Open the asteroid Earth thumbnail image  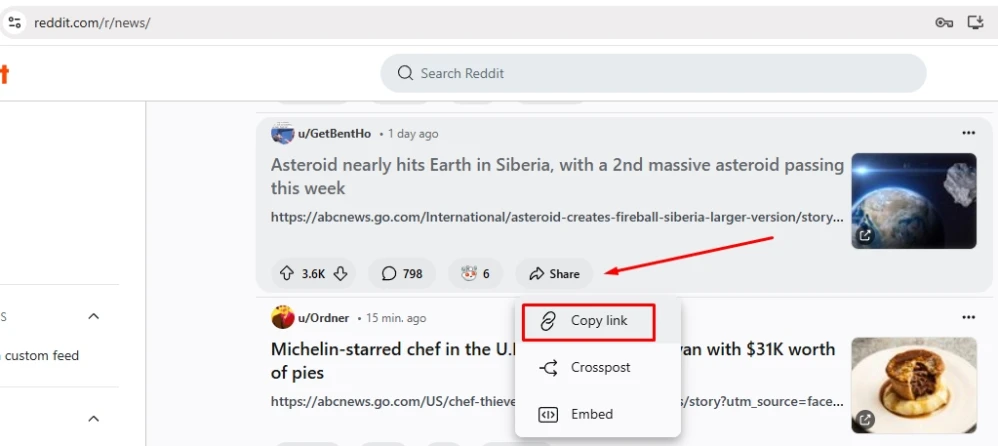pos(913,201)
